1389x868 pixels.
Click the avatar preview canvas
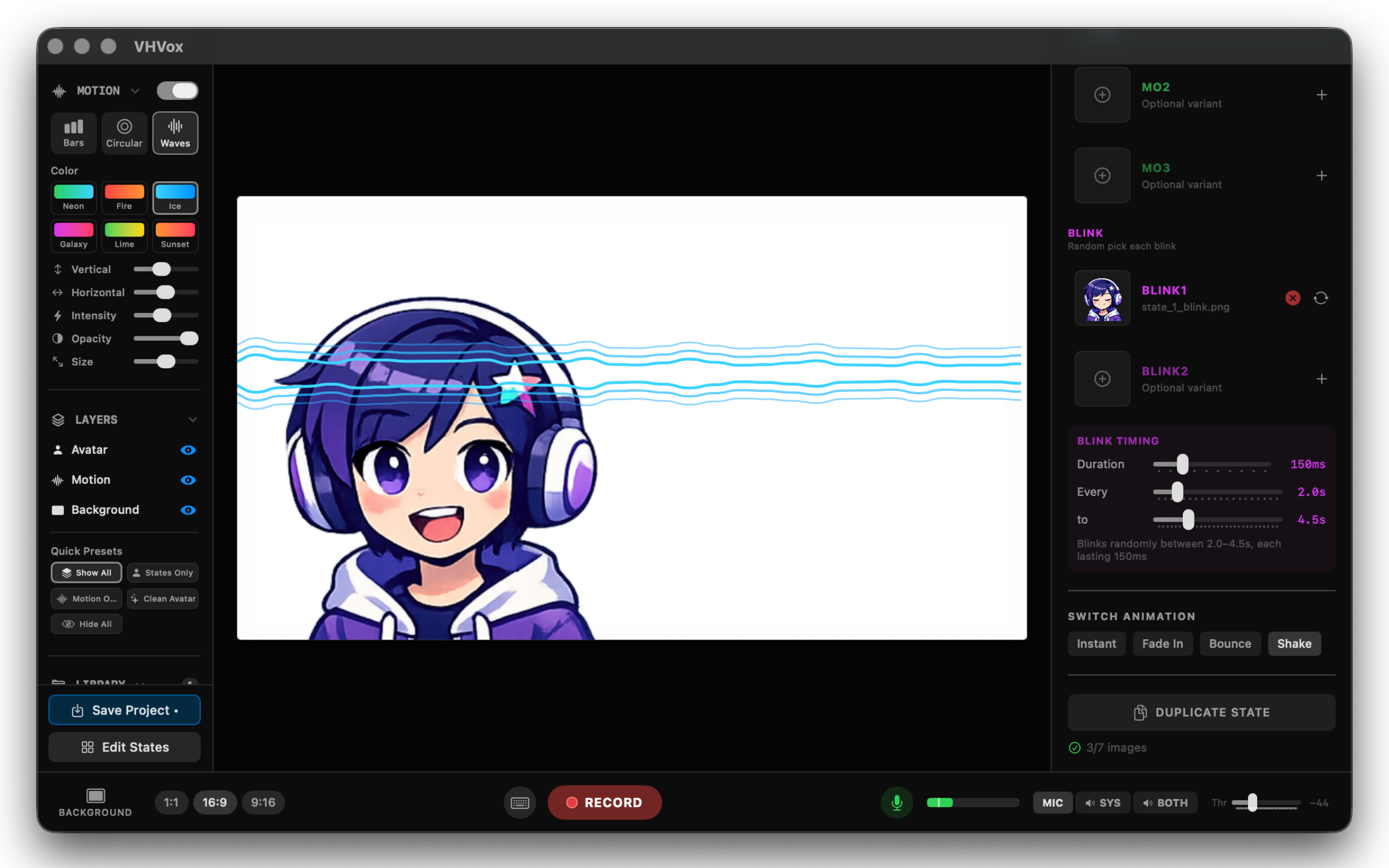(x=632, y=418)
